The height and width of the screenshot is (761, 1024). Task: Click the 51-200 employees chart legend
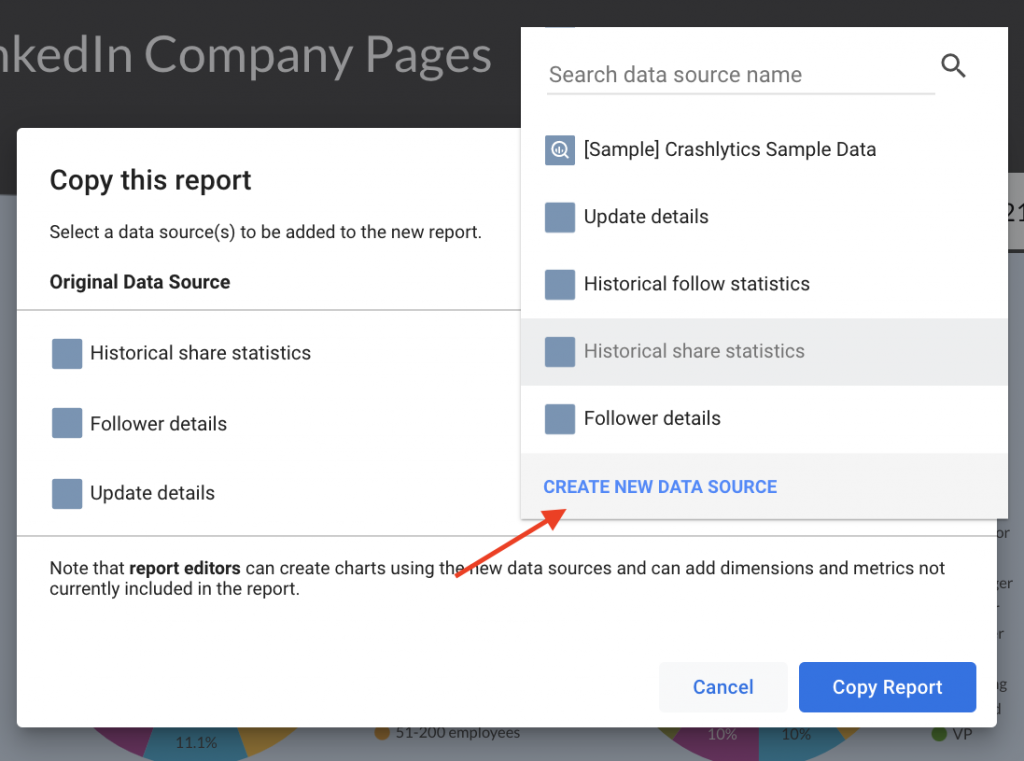tap(448, 733)
